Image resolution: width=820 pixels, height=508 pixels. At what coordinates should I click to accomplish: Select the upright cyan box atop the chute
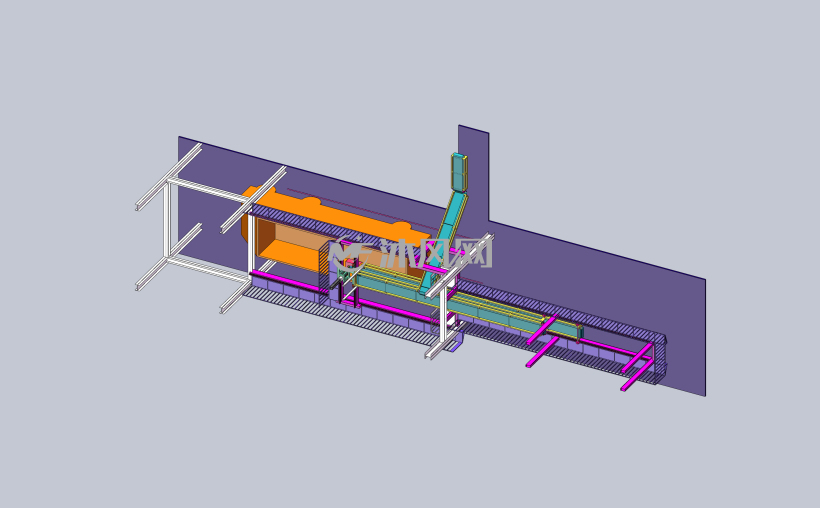(459, 171)
